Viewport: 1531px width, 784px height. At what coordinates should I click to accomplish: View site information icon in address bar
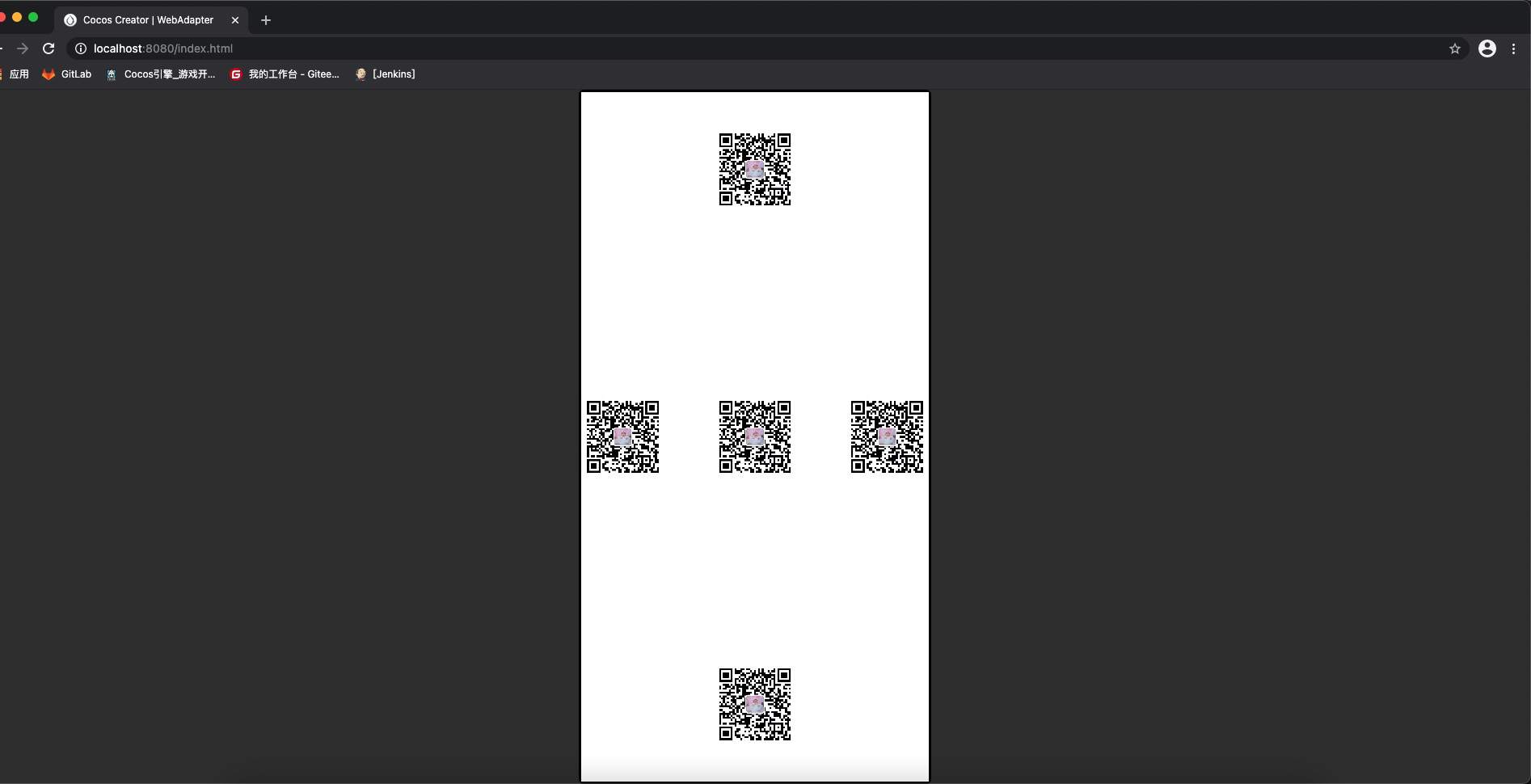coord(81,48)
